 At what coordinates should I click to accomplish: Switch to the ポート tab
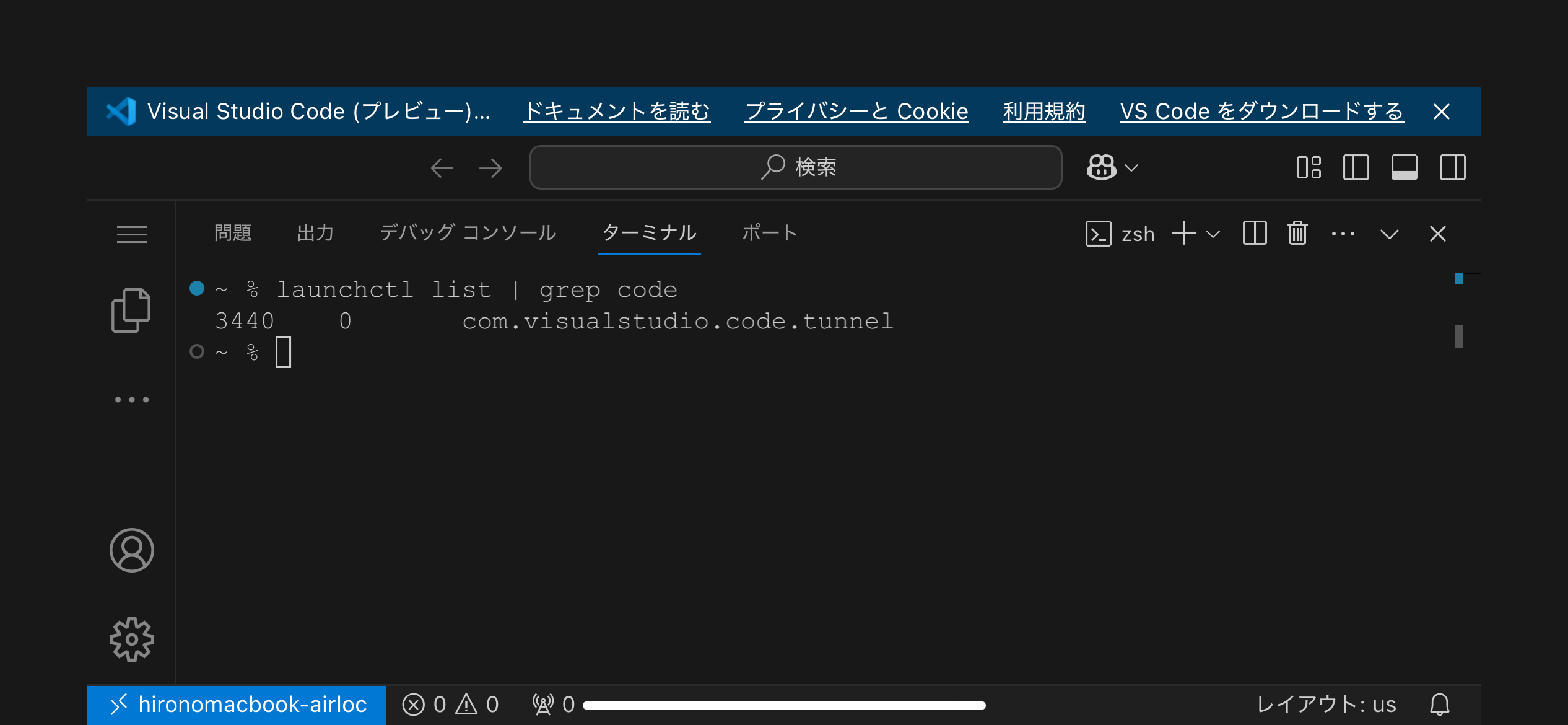(769, 233)
